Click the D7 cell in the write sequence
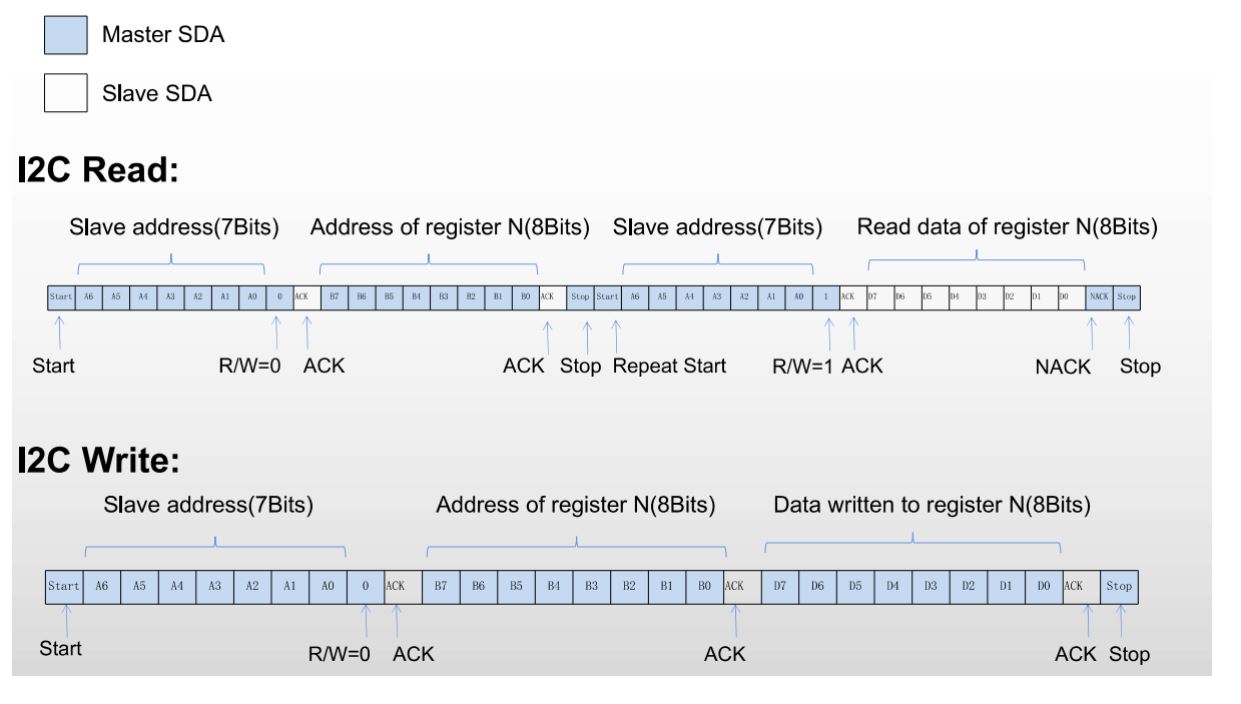Image resolution: width=1241 pixels, height=704 pixels. tap(780, 586)
